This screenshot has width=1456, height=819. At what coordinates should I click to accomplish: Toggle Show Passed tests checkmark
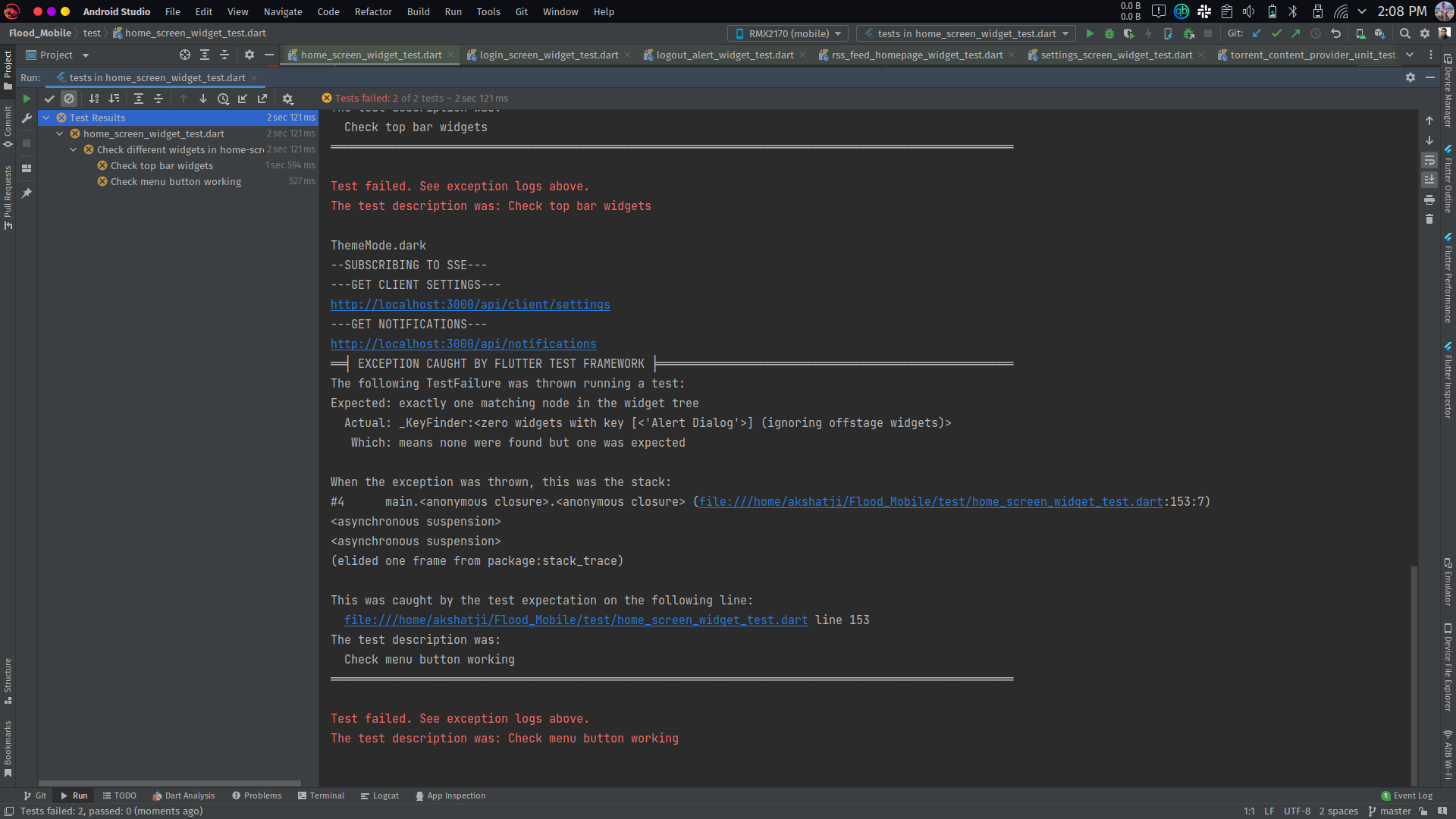pyautogui.click(x=49, y=99)
